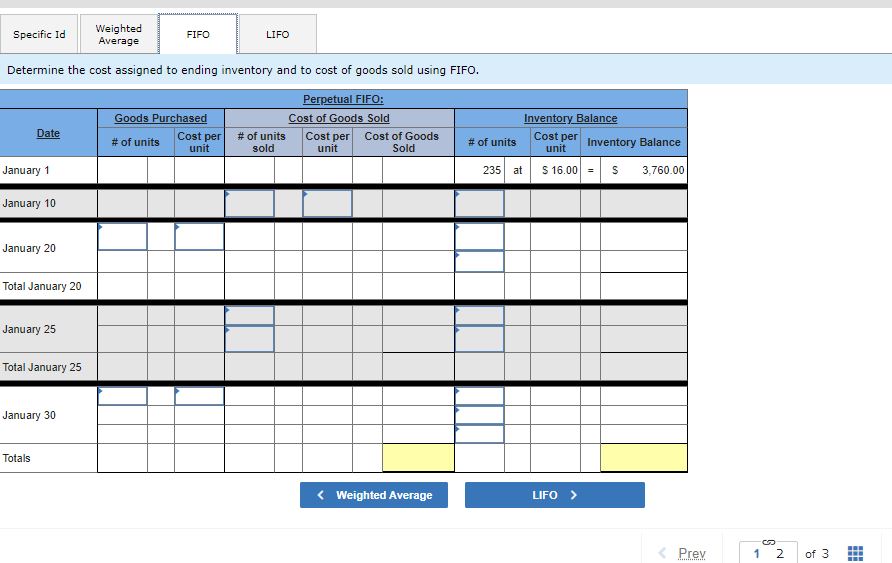Click the January 25 row label
The height and width of the screenshot is (563, 892).
[29, 329]
